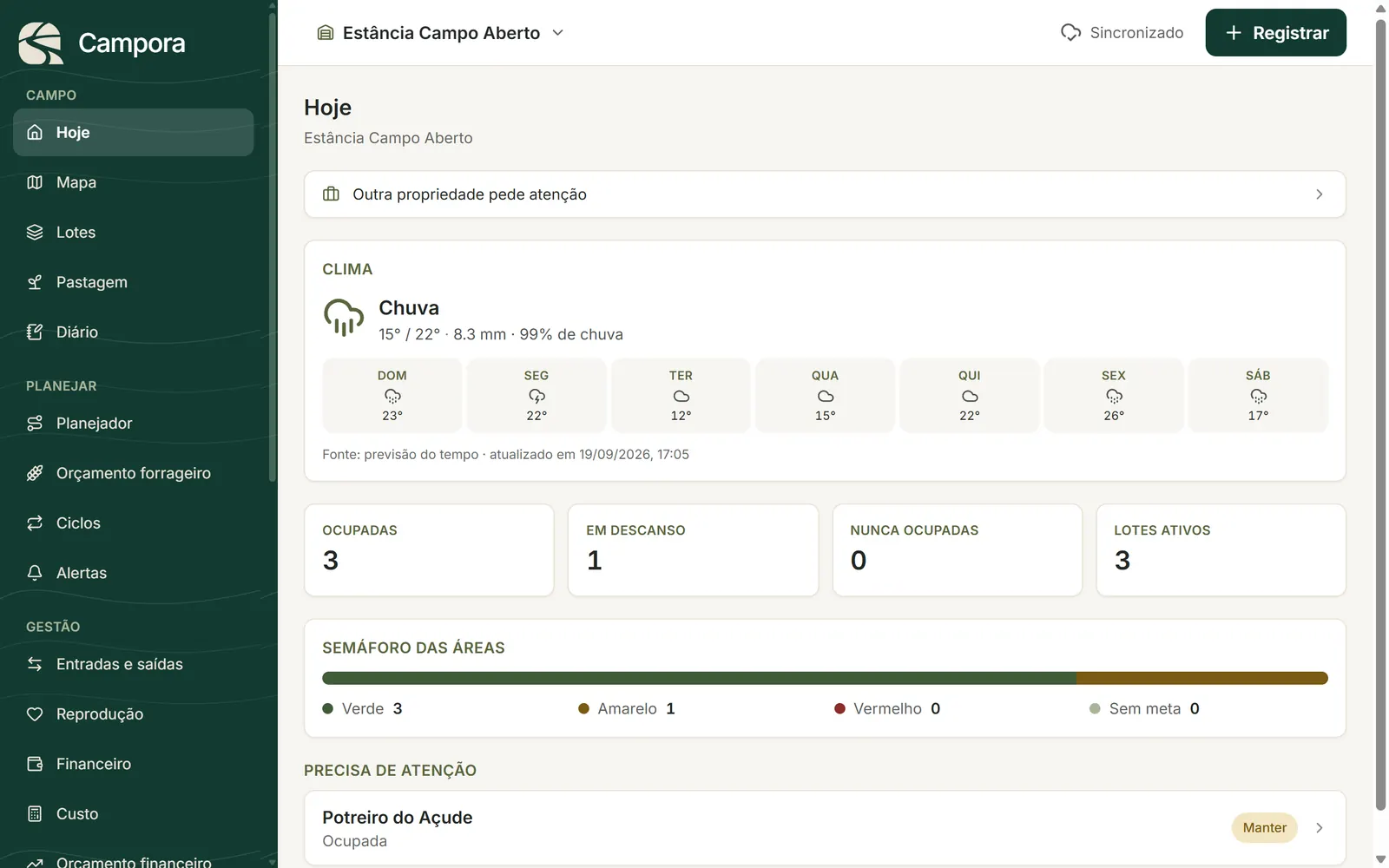Select the SEX 26° forecast card

coord(1114,395)
